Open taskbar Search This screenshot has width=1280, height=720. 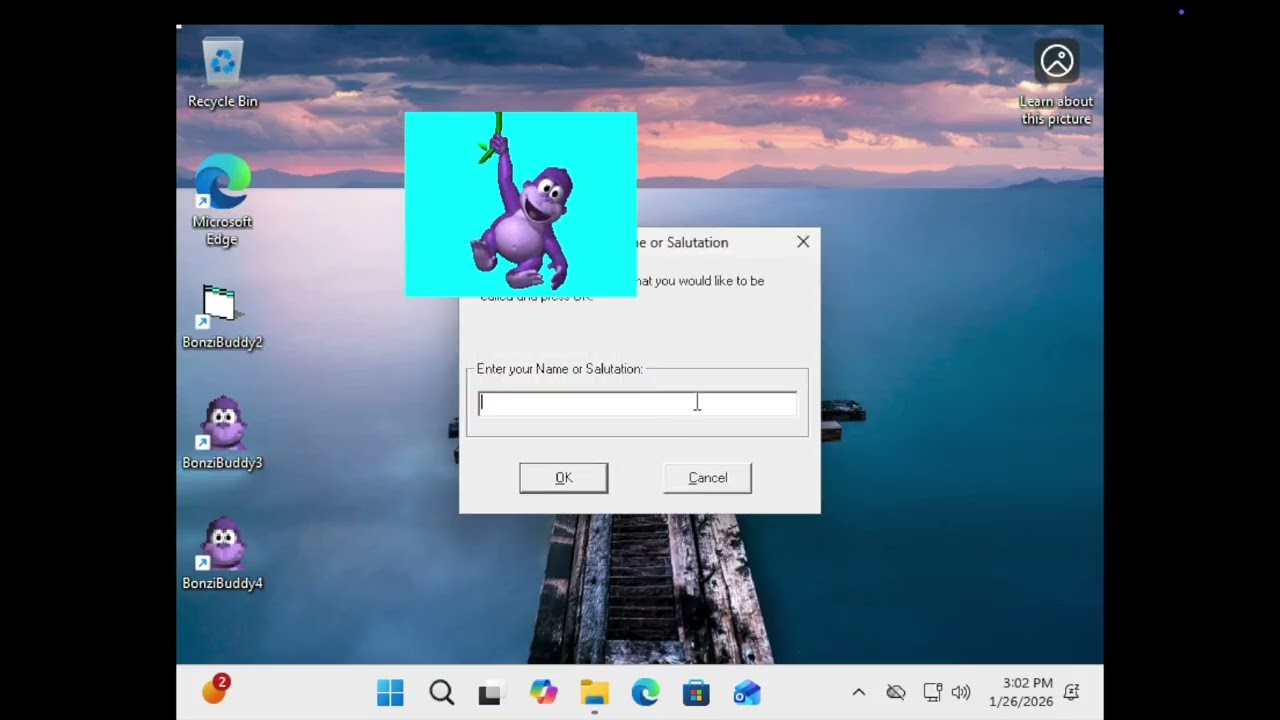point(441,692)
